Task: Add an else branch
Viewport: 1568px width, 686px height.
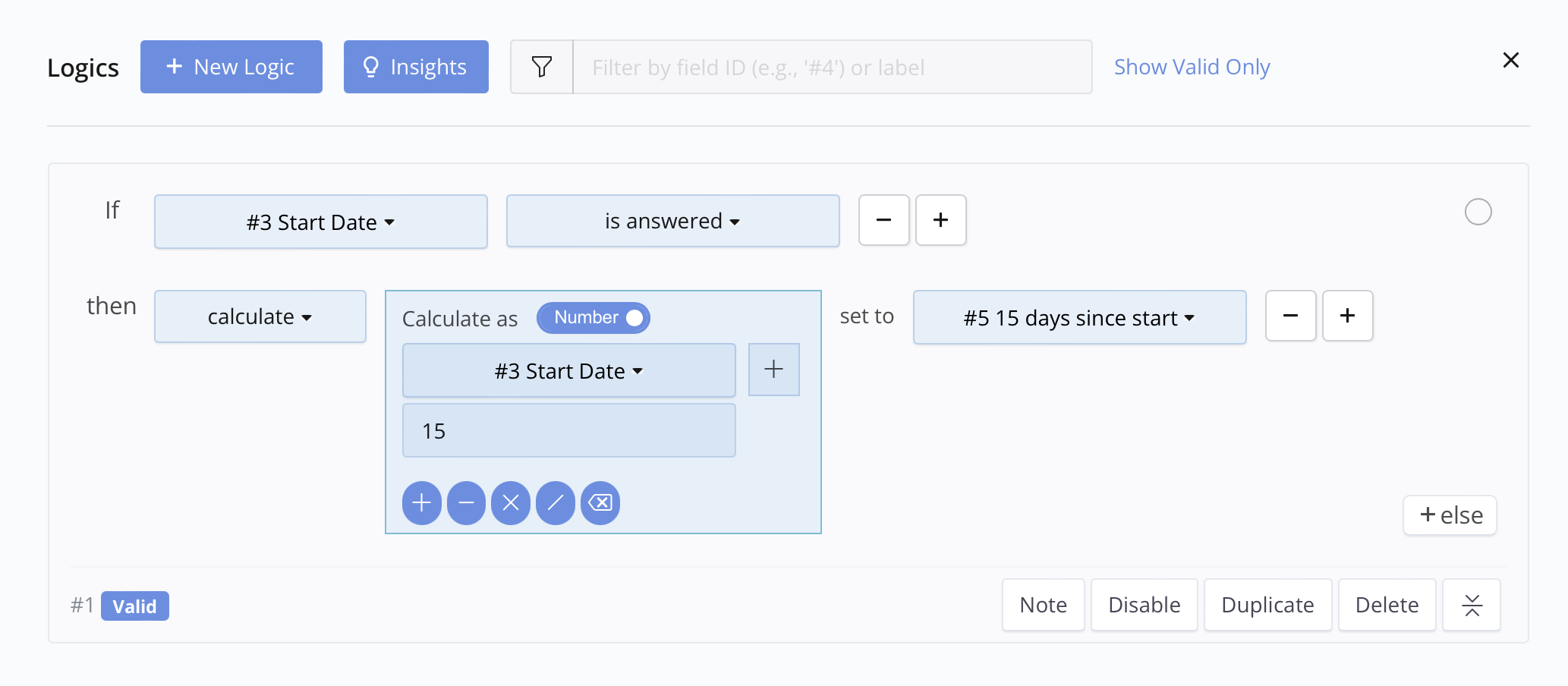Action: pos(1450,515)
